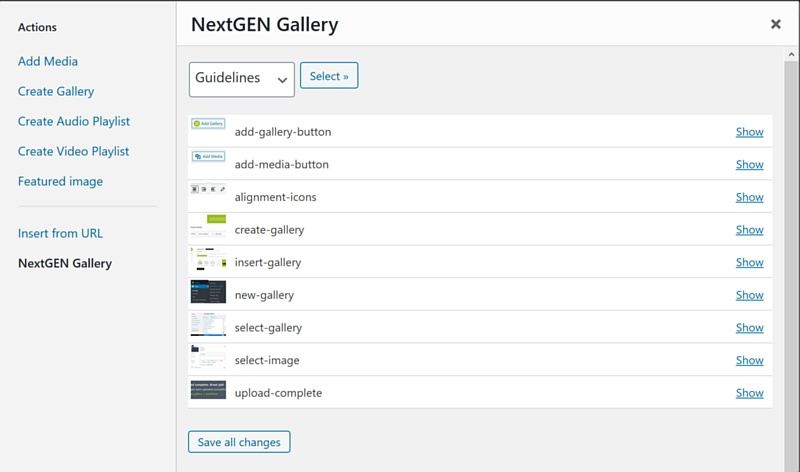Open the create-gallery thumbnail
The height and width of the screenshot is (472, 800).
[x=208, y=226]
